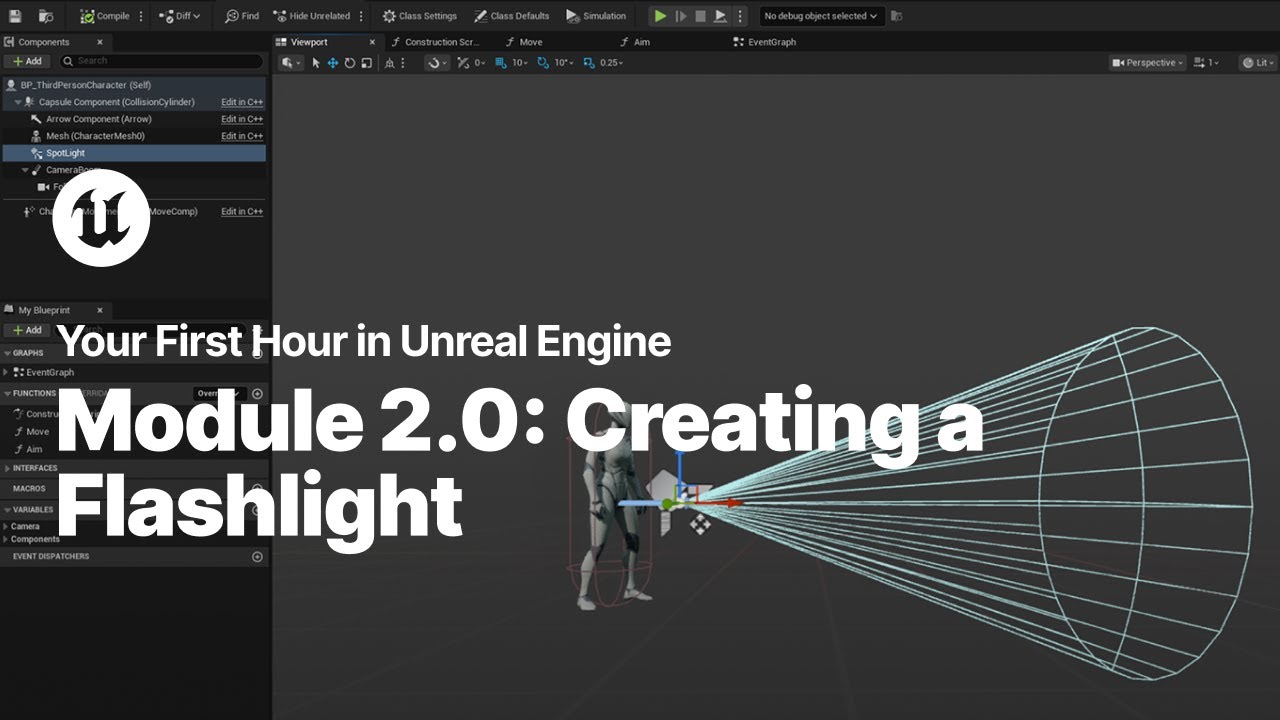Screen dimensions: 1280x720
Task: Close the My Blueprint panel tab
Action: (100, 310)
